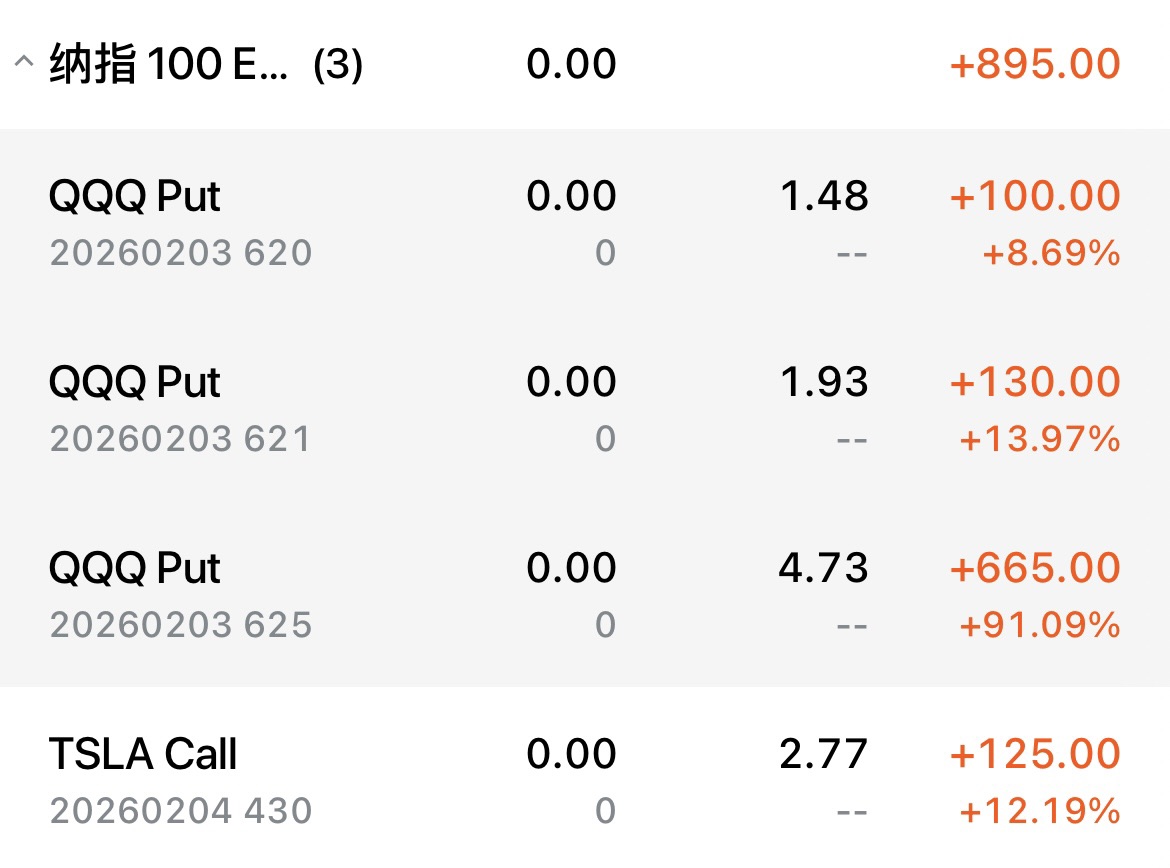Click the 1.48 cost price value

tap(825, 196)
